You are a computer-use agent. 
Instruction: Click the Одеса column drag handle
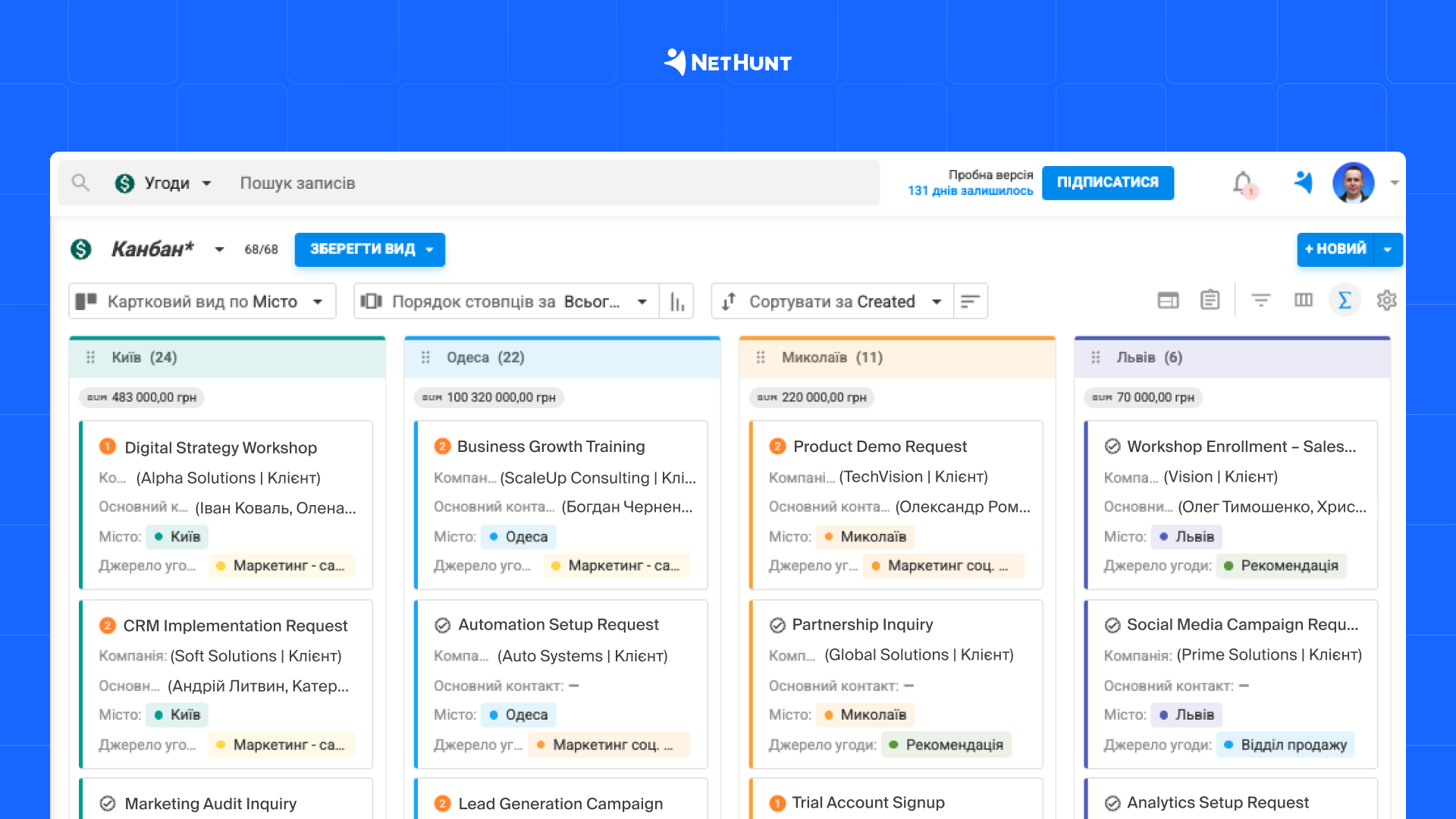[x=425, y=357]
